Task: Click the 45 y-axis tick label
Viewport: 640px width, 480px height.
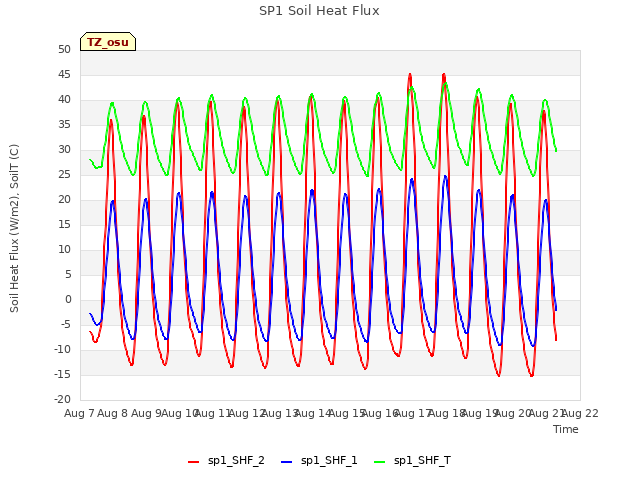Action: 64,75
